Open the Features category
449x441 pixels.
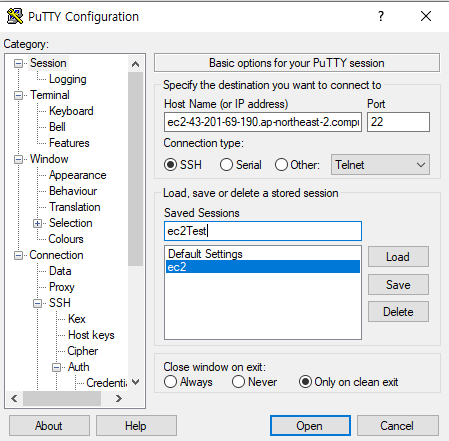[x=69, y=143]
